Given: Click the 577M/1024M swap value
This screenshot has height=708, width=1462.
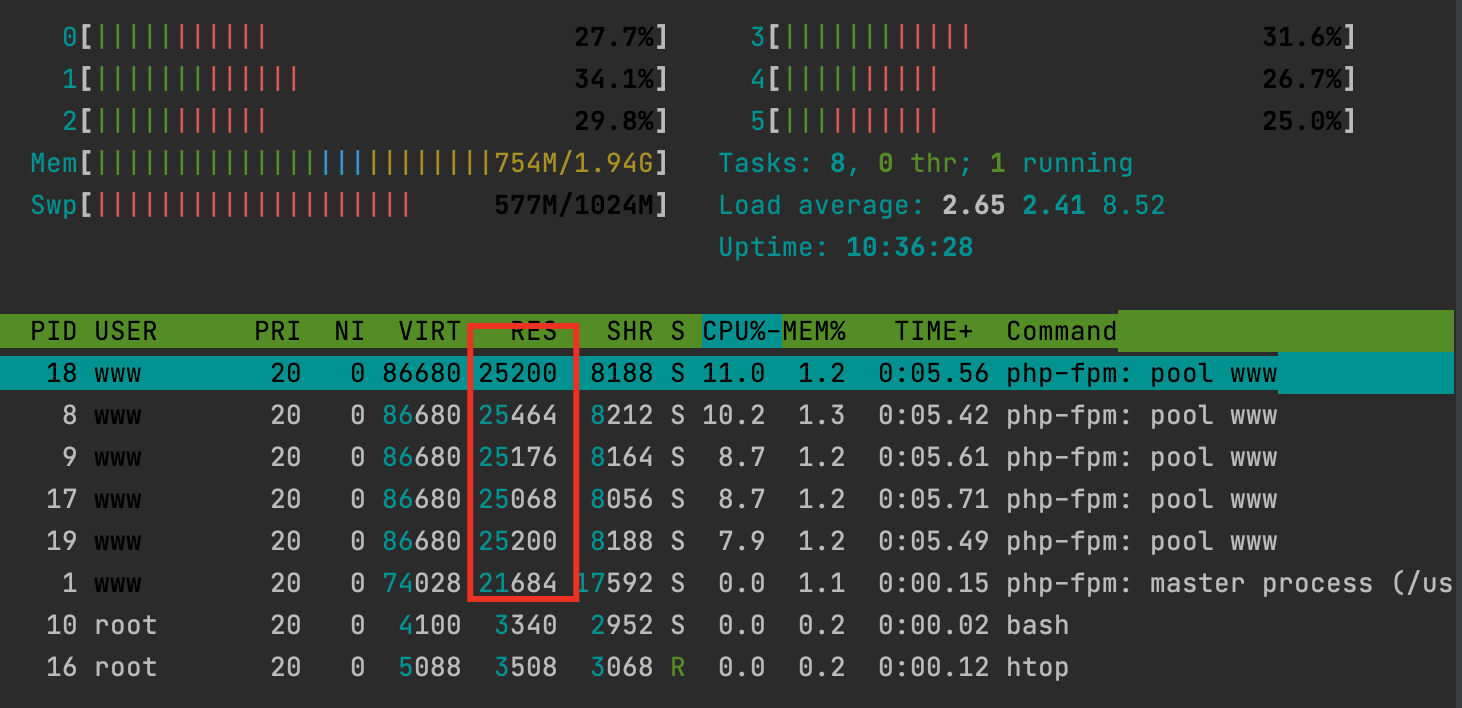Looking at the screenshot, I should tap(574, 205).
